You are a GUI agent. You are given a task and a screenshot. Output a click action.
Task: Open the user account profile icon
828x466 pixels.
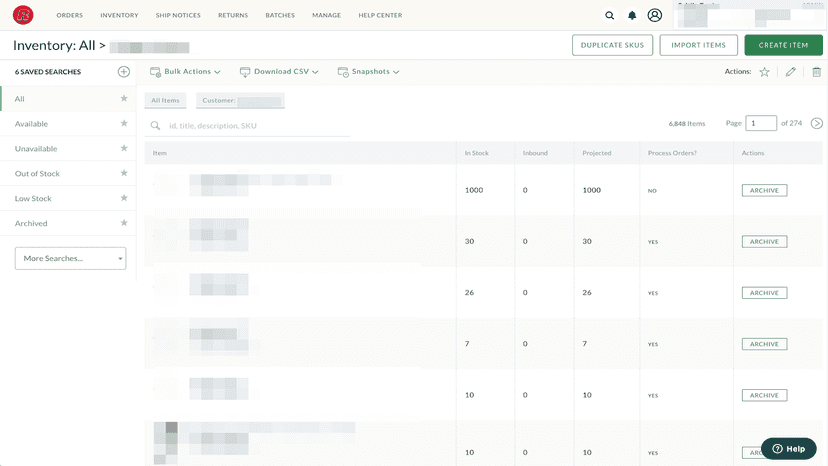click(x=655, y=15)
